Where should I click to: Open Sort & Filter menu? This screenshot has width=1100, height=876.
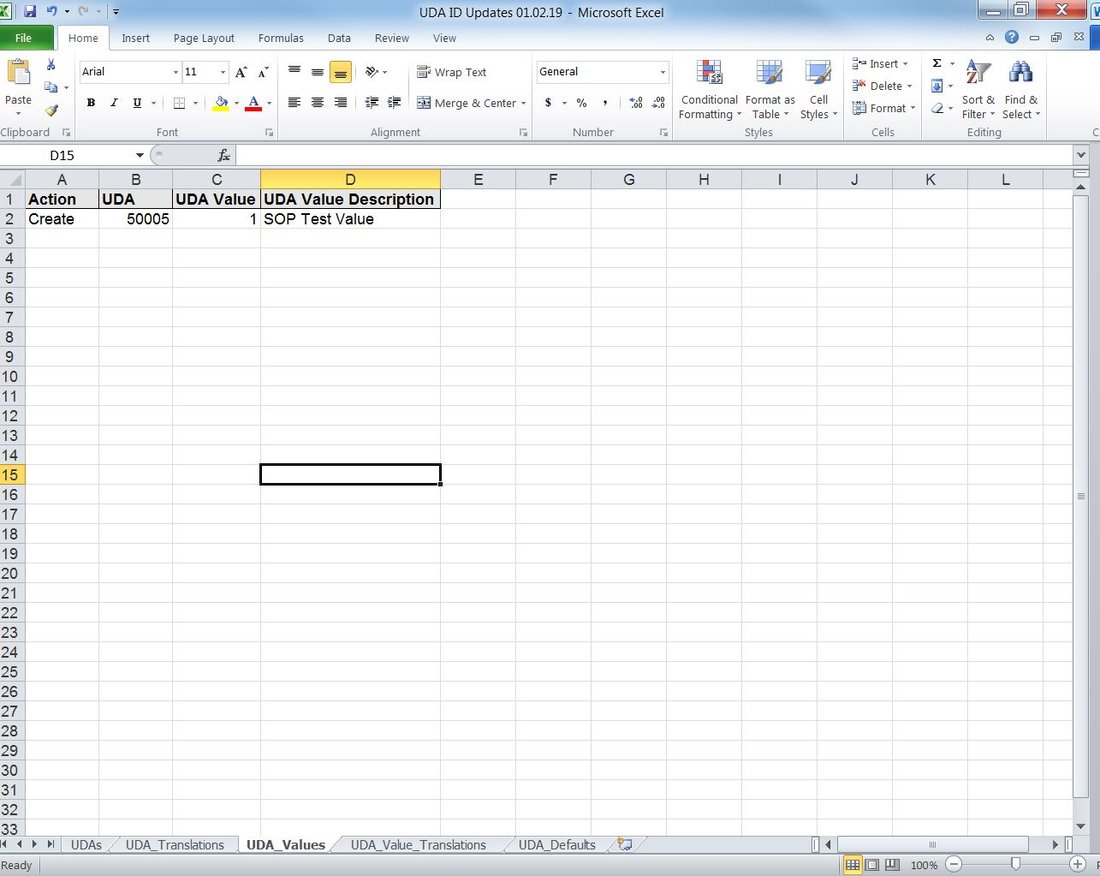(x=978, y=89)
